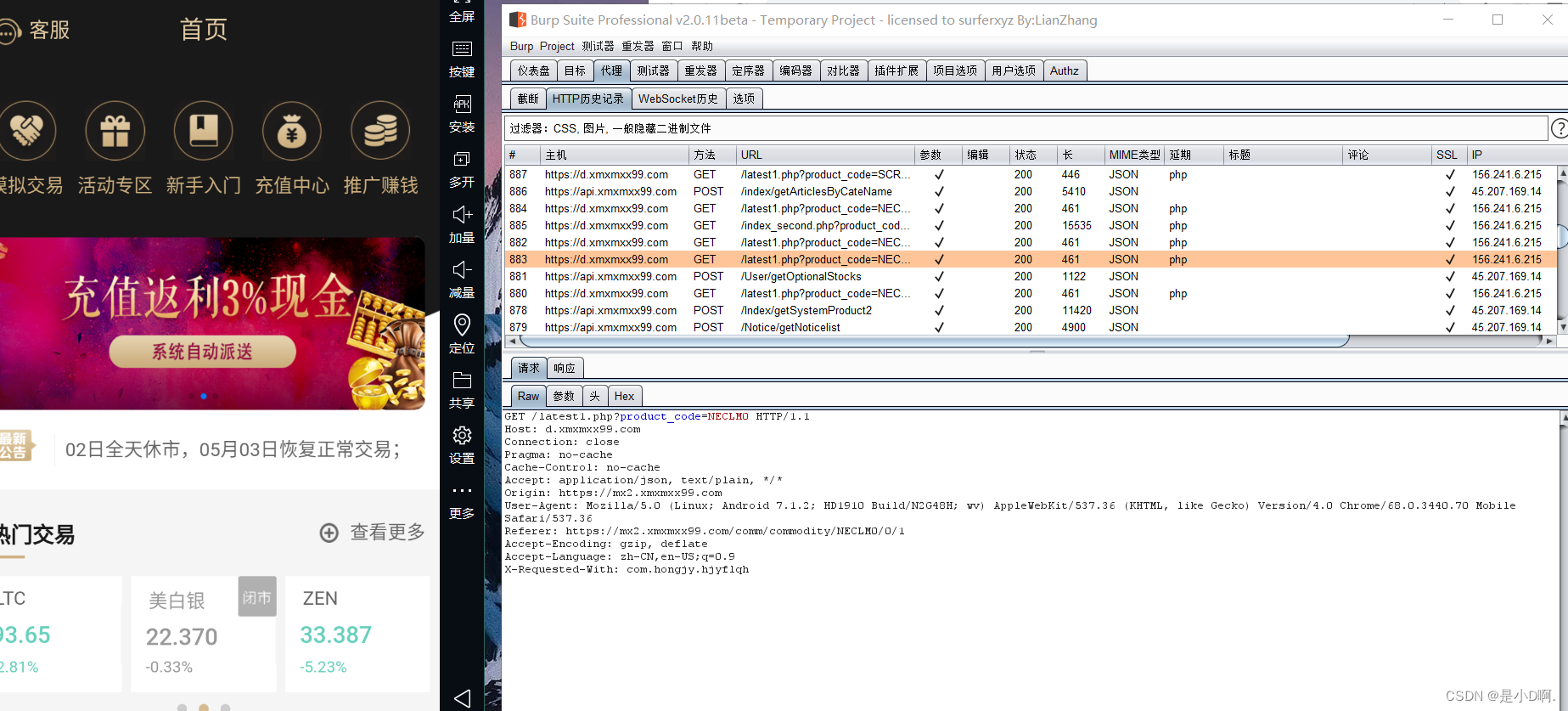Sort history by the # column header
The width and height of the screenshot is (1568, 711).
pos(522,155)
